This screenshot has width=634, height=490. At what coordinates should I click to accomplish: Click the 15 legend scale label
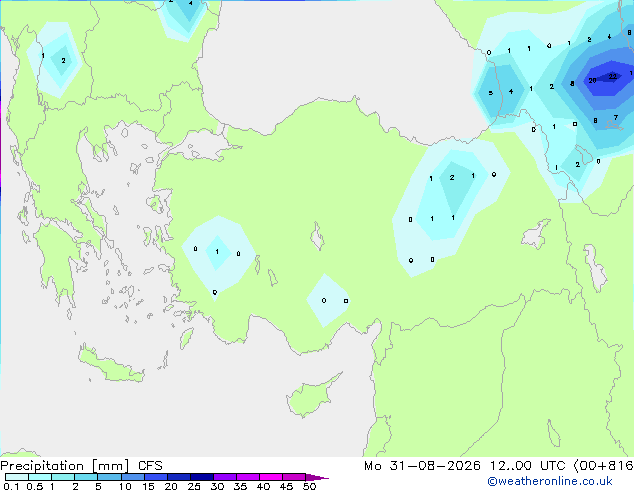click(148, 486)
